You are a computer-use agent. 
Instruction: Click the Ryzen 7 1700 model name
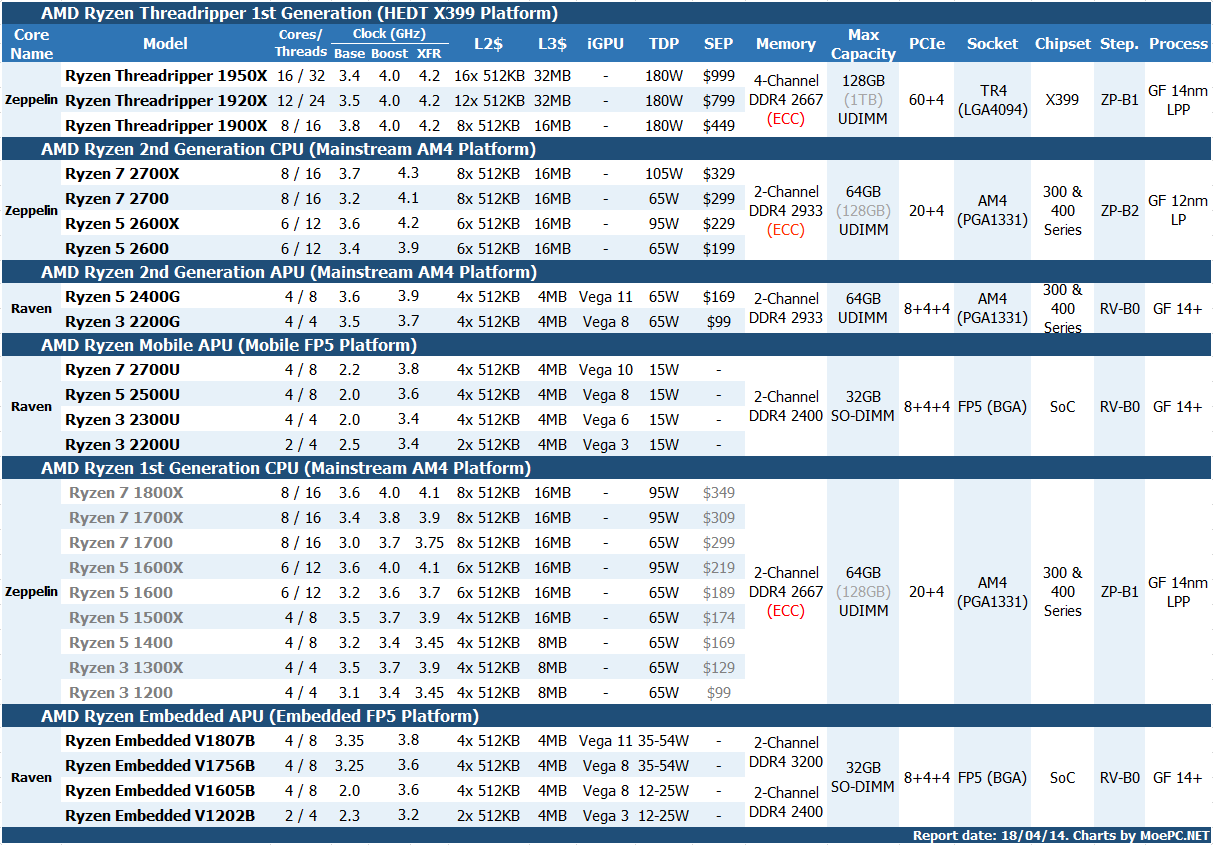pyautogui.click(x=121, y=543)
